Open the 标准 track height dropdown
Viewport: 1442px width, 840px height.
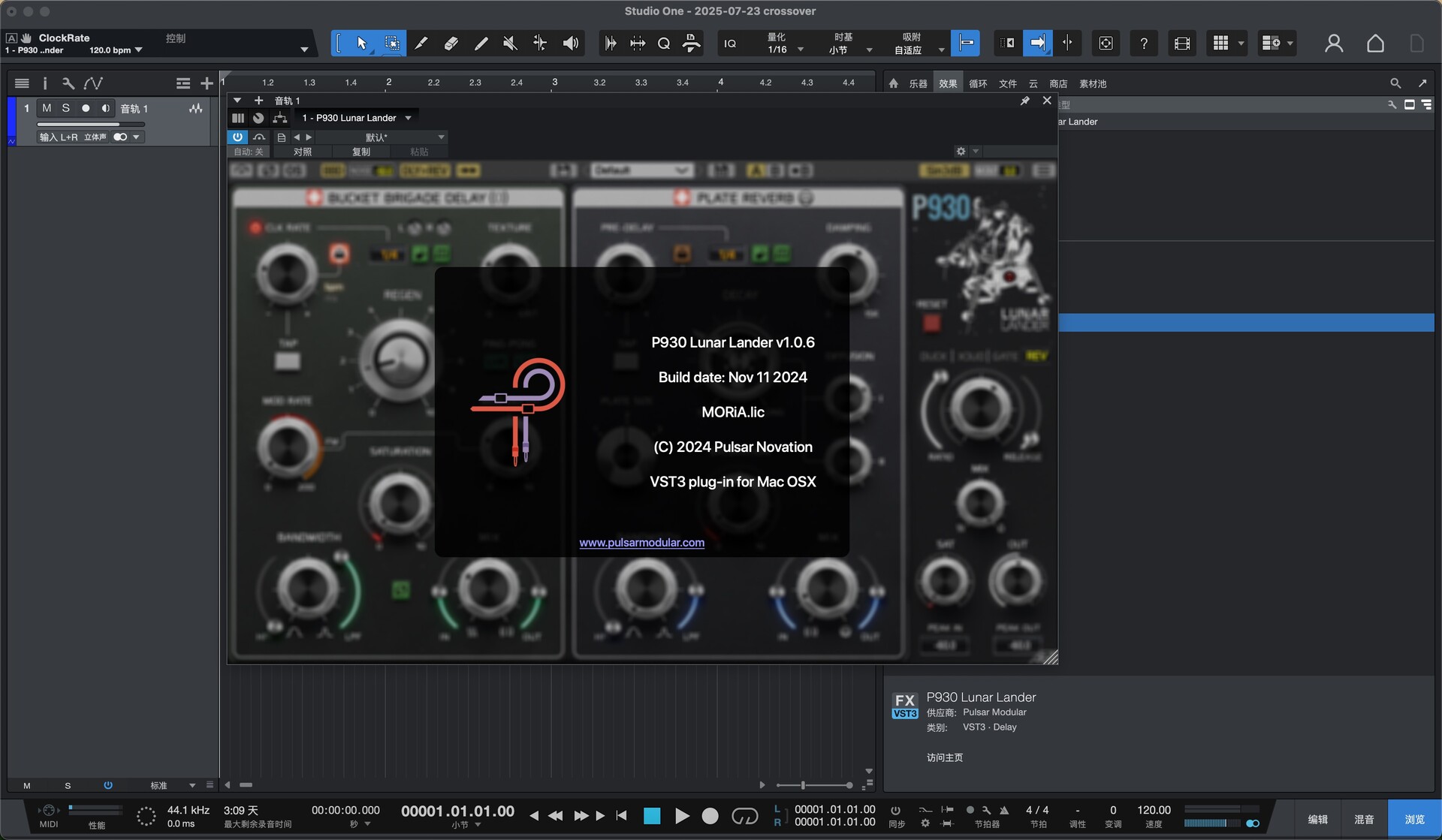(173, 785)
